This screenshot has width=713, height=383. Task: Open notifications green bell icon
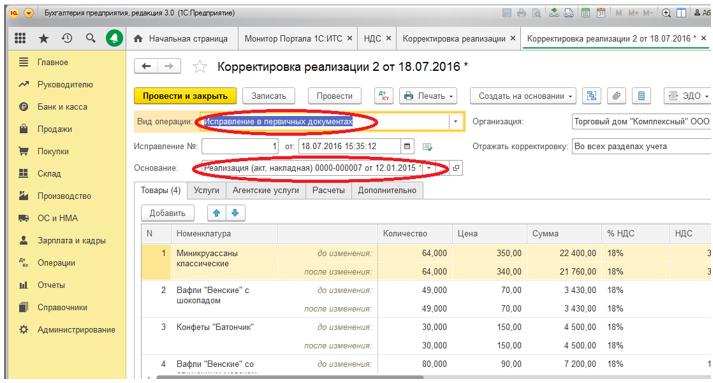(114, 38)
